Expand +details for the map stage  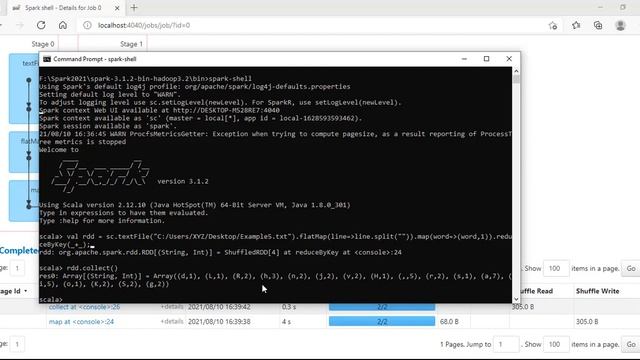tap(172, 322)
